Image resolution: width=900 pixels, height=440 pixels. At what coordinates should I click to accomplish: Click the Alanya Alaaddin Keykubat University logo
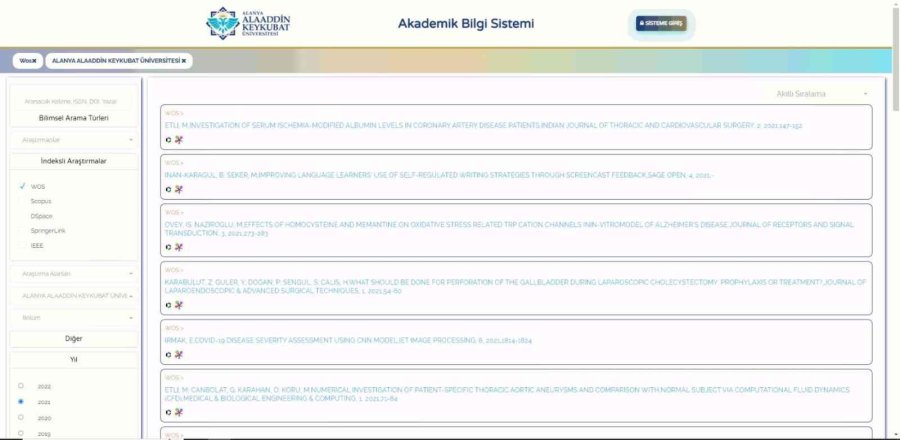tap(237, 23)
